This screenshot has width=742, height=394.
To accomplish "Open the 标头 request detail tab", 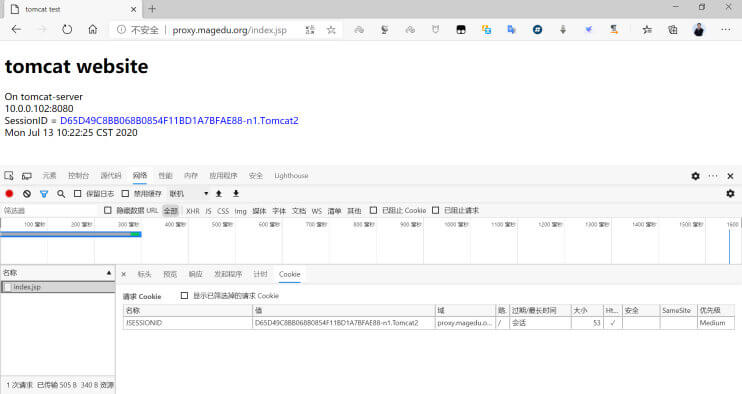I will (144, 274).
